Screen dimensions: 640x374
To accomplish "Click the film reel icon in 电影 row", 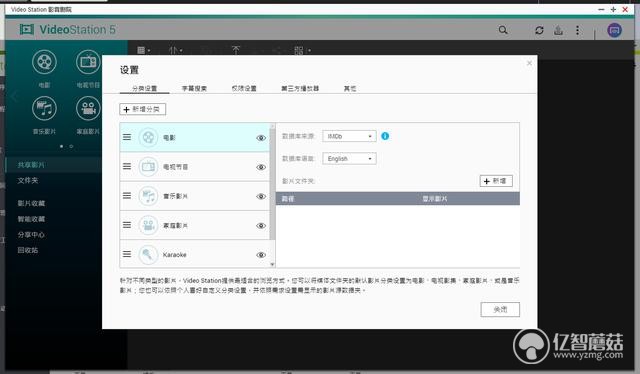I will click(x=148, y=138).
